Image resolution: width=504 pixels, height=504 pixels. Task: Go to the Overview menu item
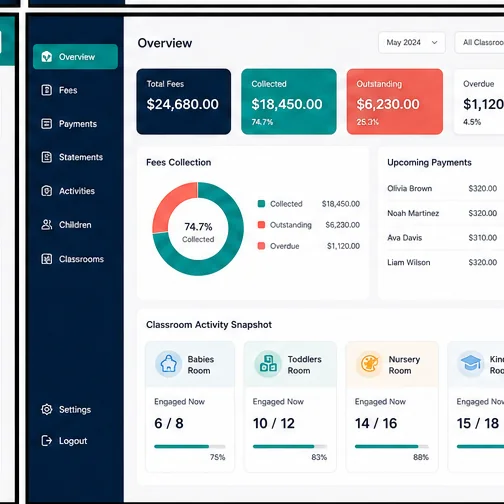coord(75,57)
